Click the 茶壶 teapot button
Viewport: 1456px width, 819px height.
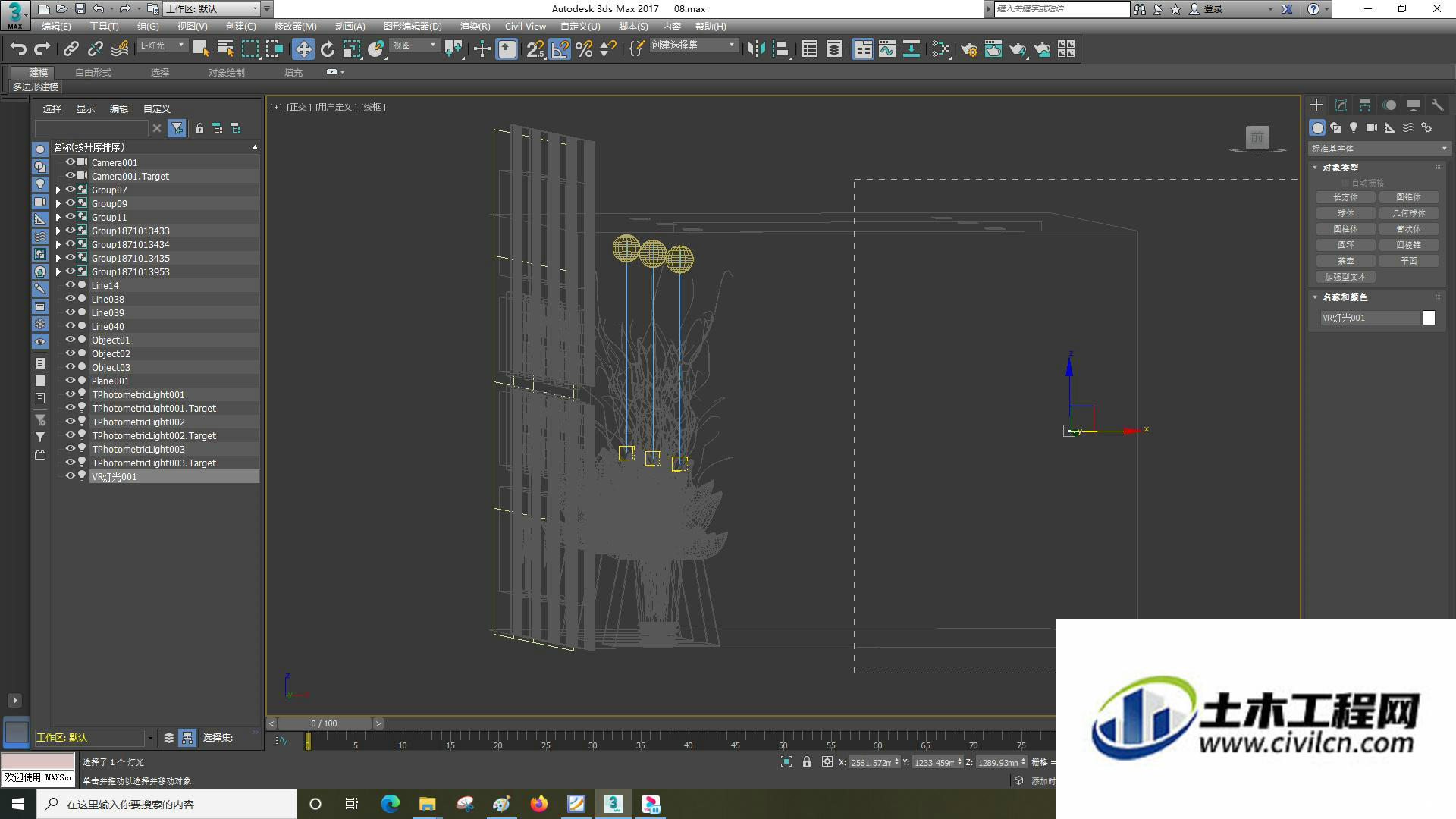click(x=1346, y=261)
